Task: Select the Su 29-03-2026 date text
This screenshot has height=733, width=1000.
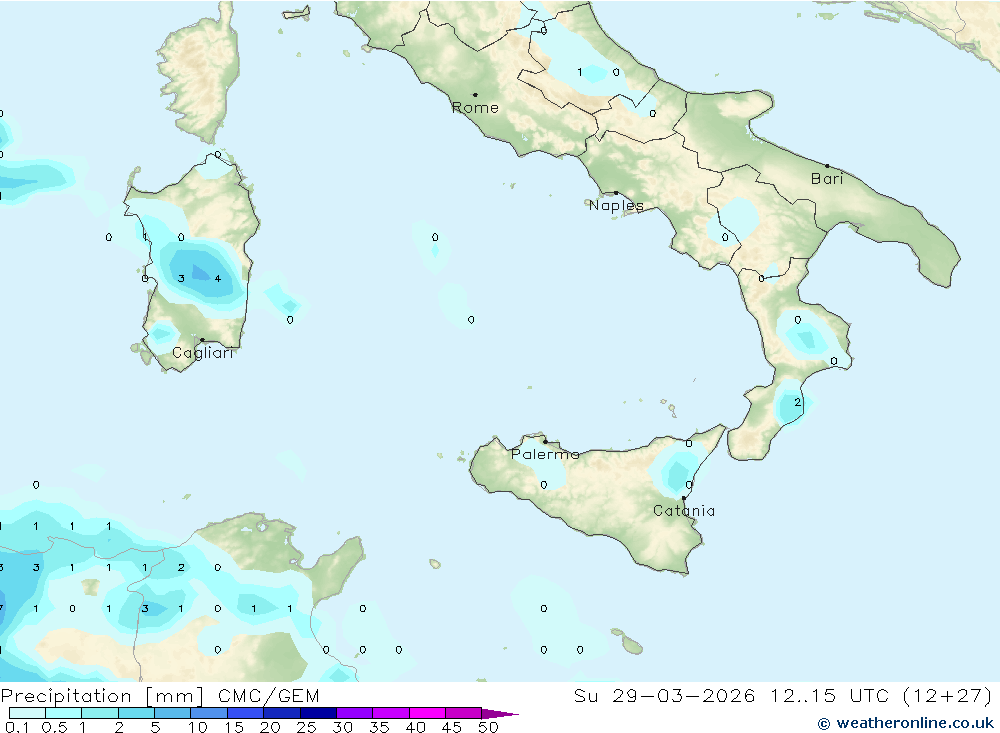Action: 665,695
